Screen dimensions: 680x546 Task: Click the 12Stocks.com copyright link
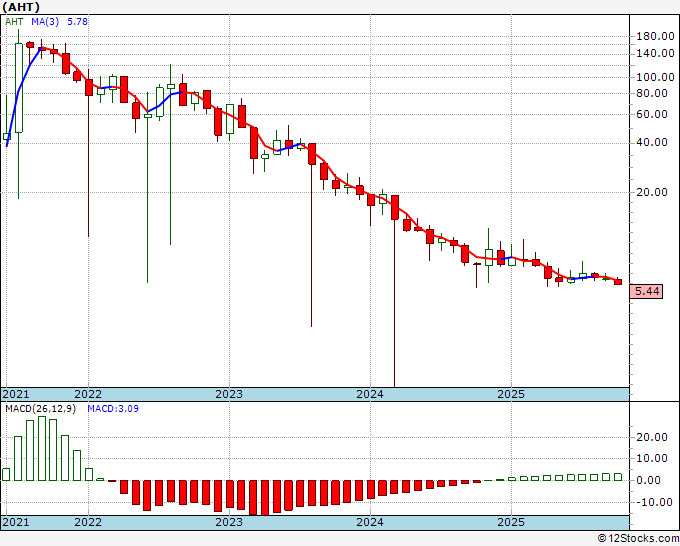pos(638,539)
